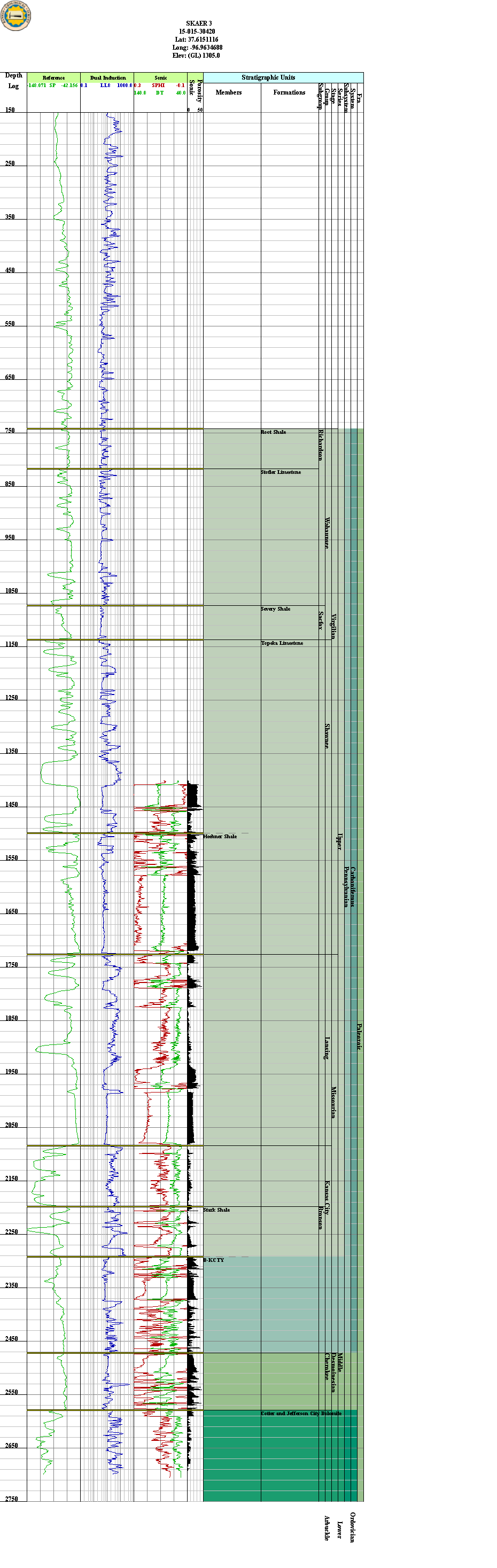
Task: Click the 140.0 DT scale value
Action: (140, 92)
